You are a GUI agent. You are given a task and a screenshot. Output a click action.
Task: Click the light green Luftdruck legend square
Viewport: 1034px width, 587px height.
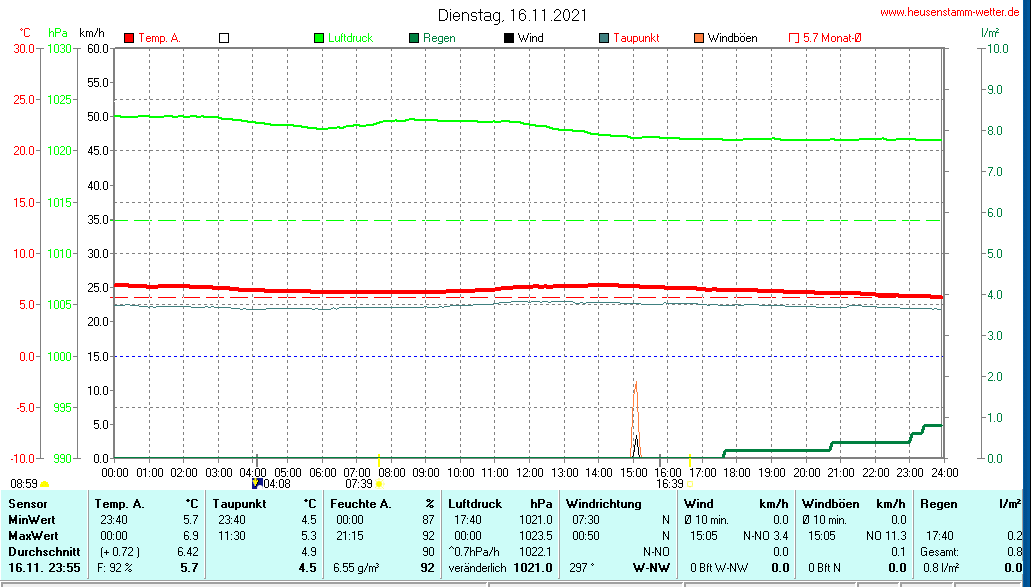click(x=320, y=38)
